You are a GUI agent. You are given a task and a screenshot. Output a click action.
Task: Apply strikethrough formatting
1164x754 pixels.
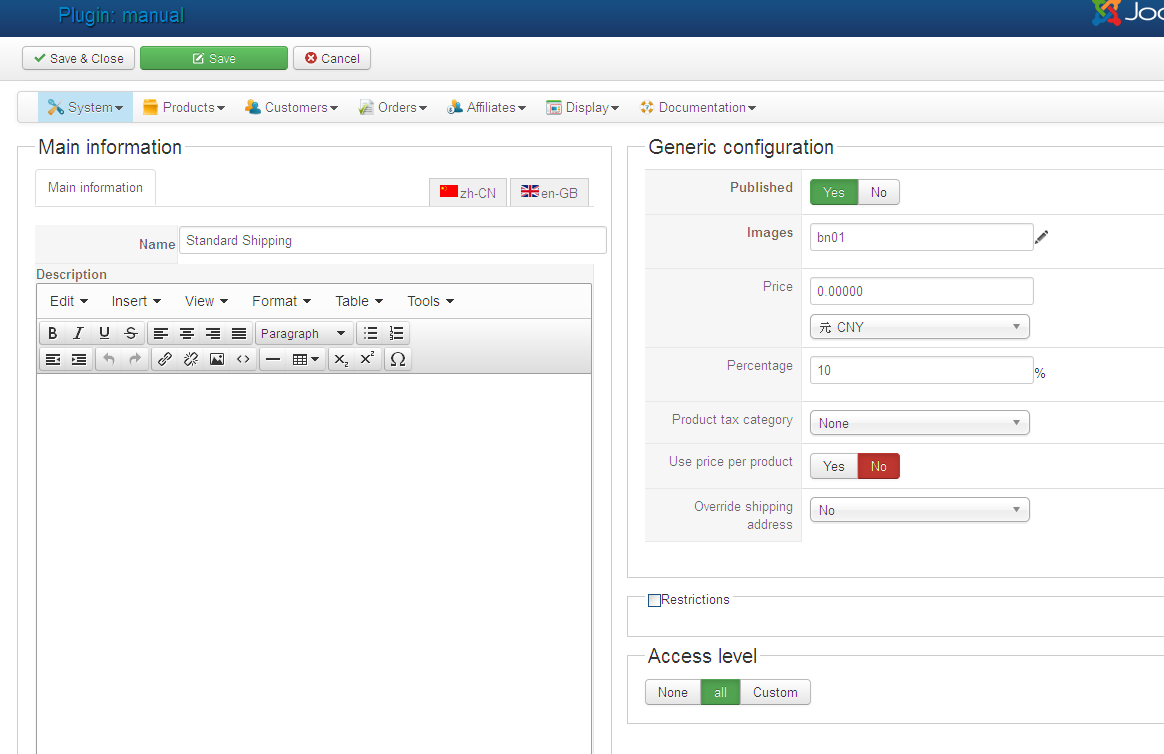click(131, 333)
